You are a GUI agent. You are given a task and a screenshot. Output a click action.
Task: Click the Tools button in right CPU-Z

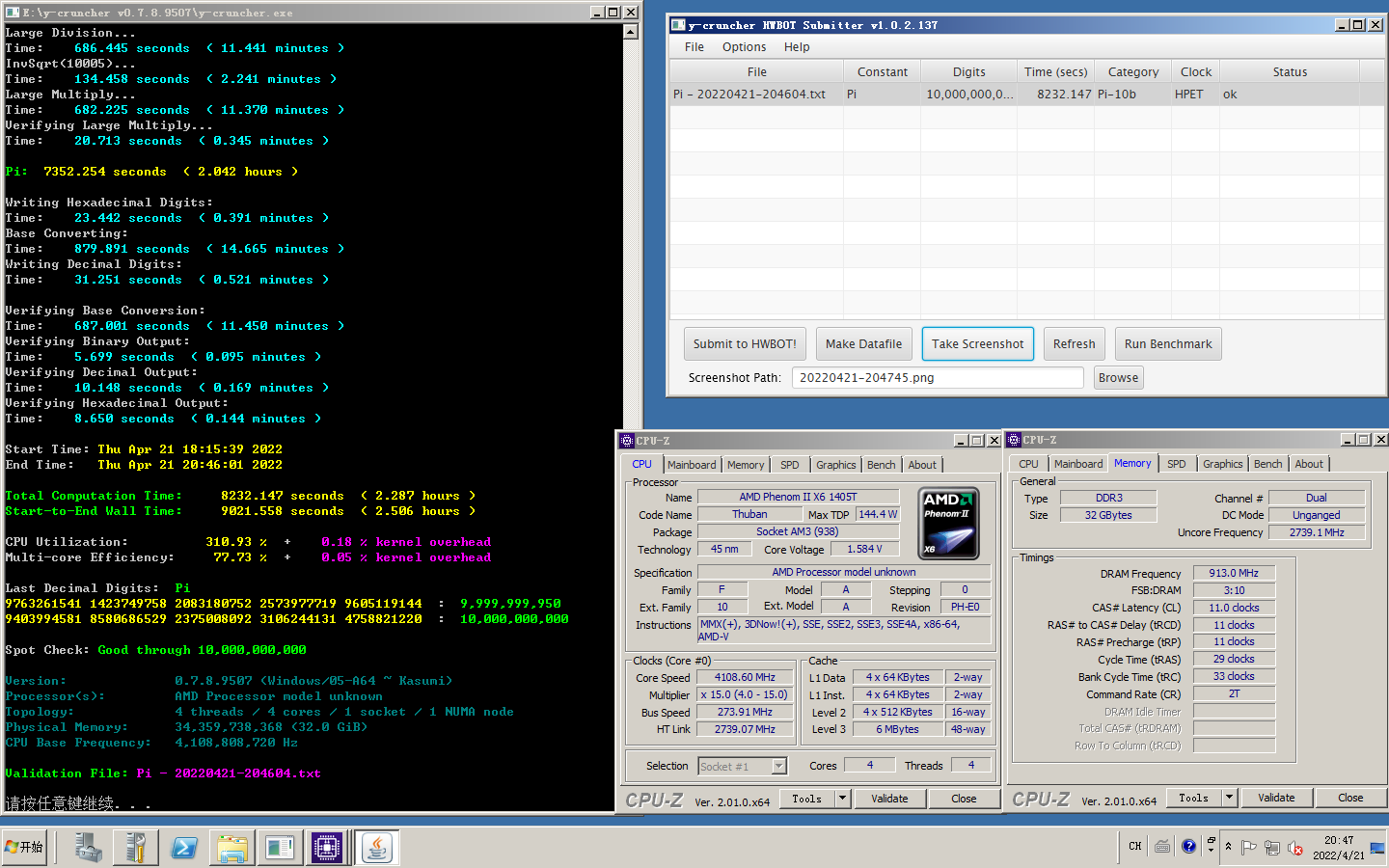pos(1194,798)
